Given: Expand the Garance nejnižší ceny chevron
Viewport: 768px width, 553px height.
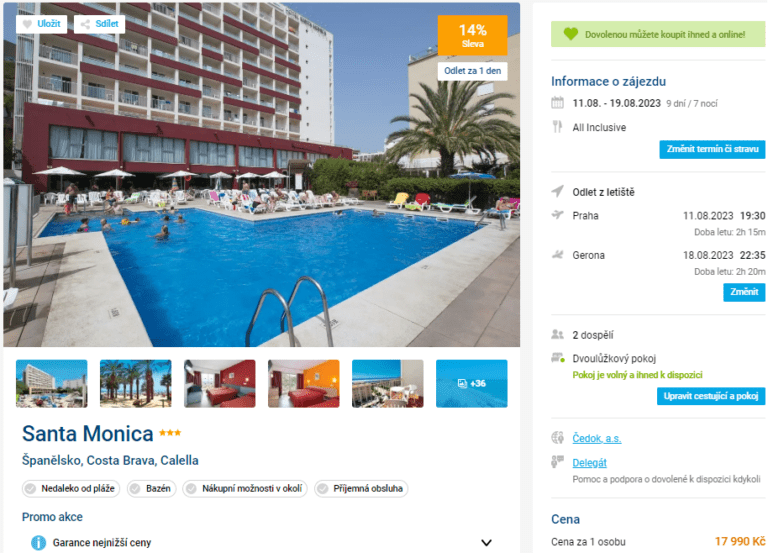Looking at the screenshot, I should (486, 543).
